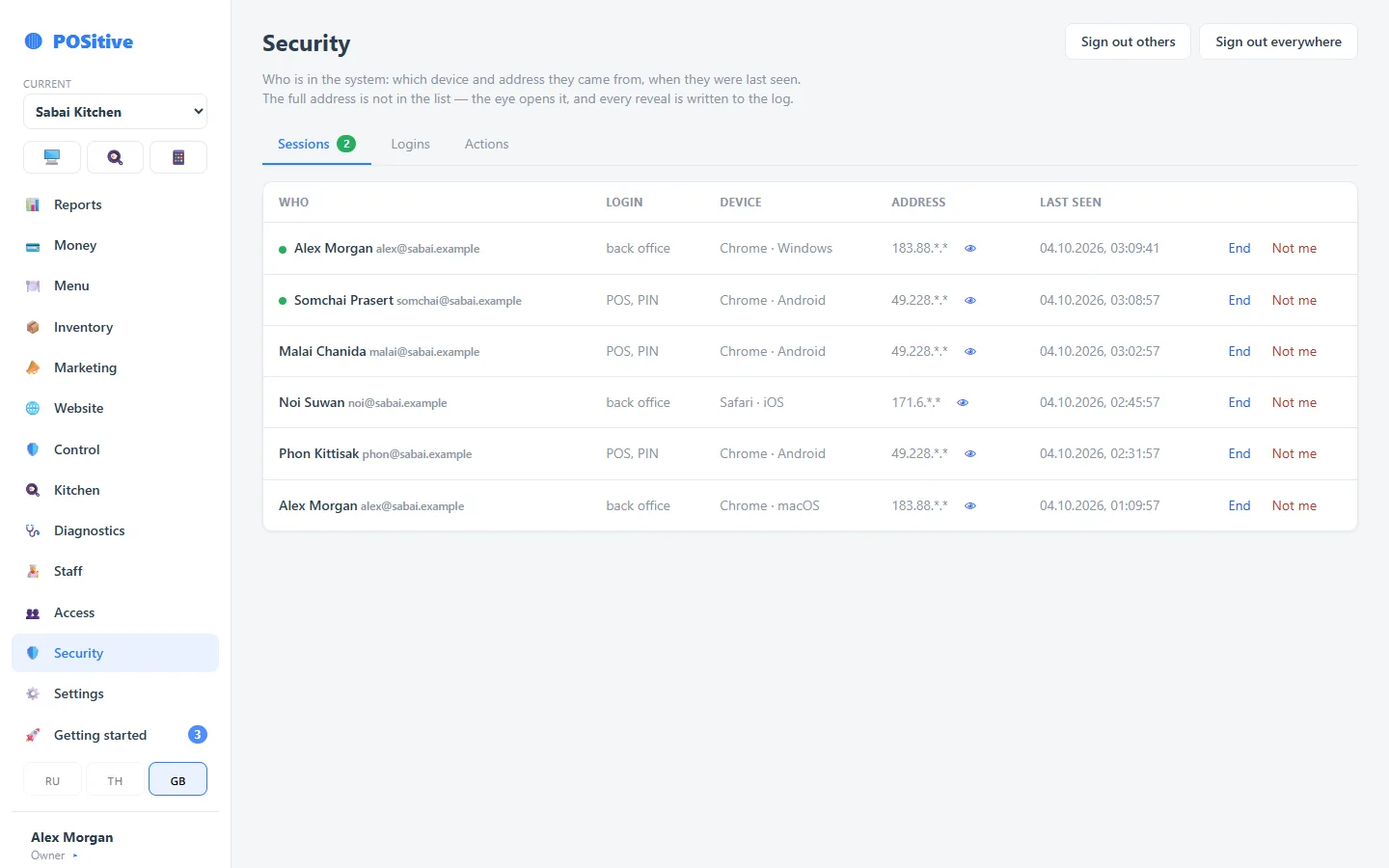Image resolution: width=1389 pixels, height=868 pixels.
Task: Select the GB language button
Action: pos(178,779)
